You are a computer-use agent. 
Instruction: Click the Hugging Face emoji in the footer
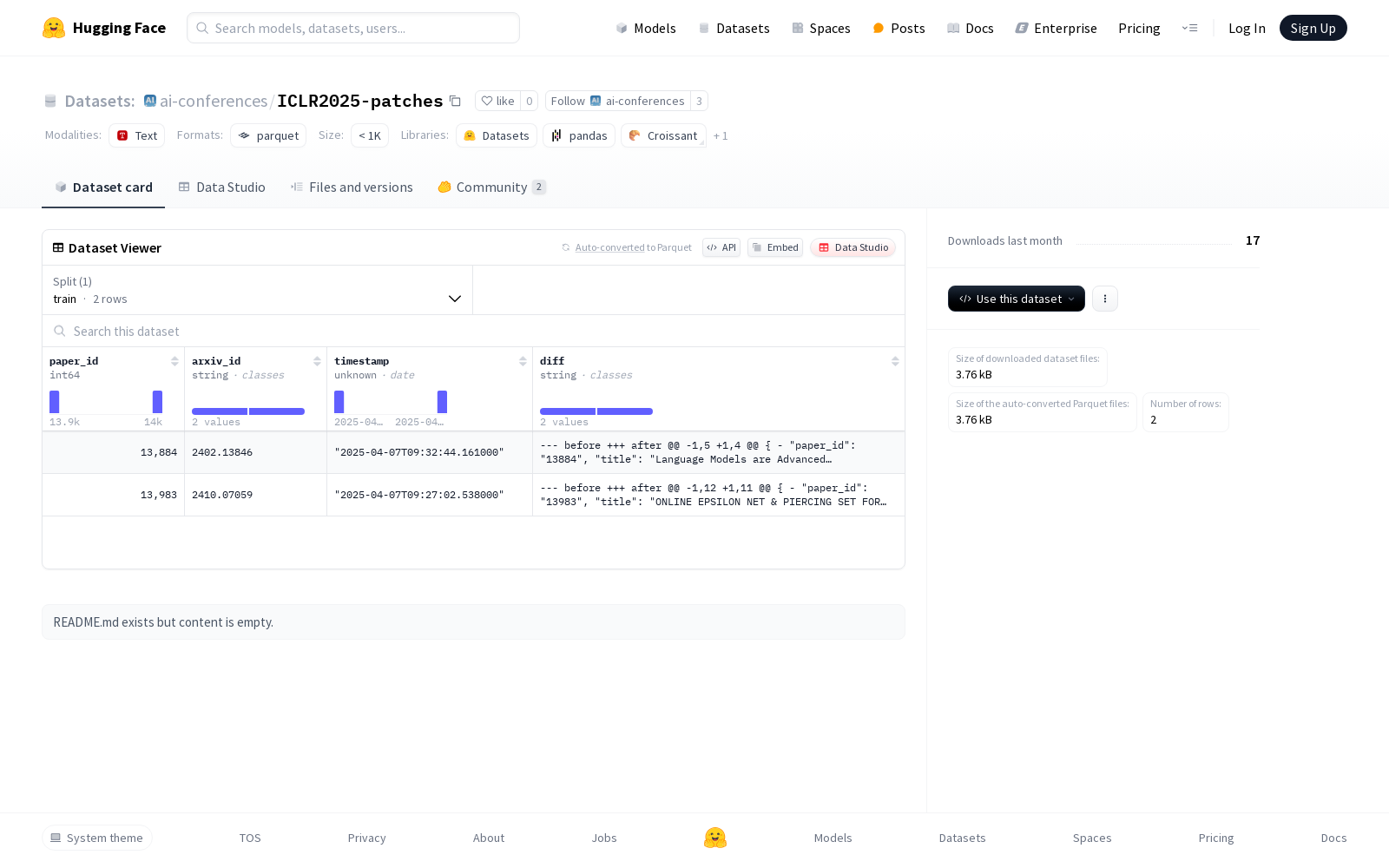714,838
